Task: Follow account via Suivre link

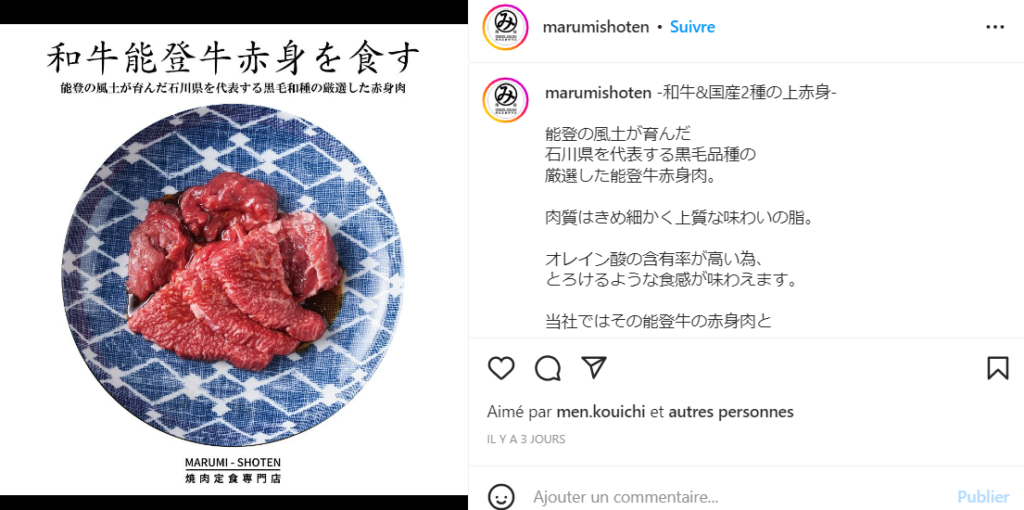Action: coord(692,27)
